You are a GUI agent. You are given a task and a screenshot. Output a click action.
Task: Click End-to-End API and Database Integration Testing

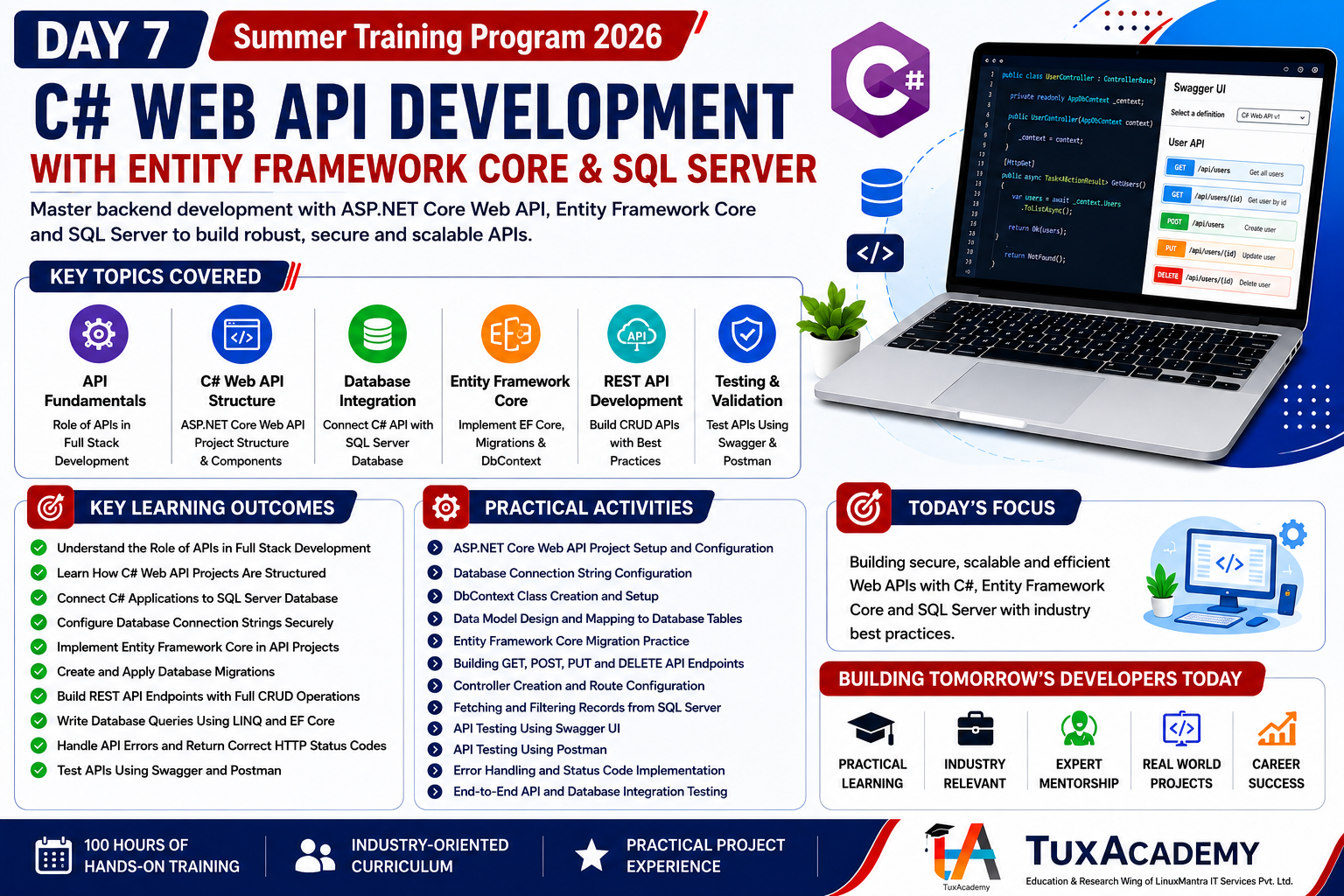click(591, 791)
